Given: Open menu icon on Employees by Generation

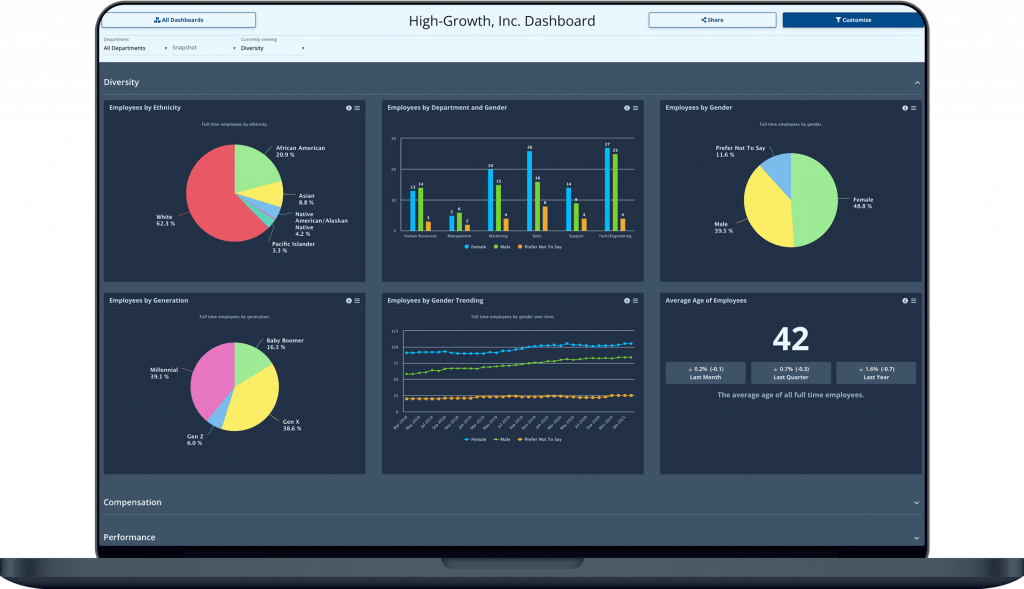Looking at the screenshot, I should [x=357, y=300].
